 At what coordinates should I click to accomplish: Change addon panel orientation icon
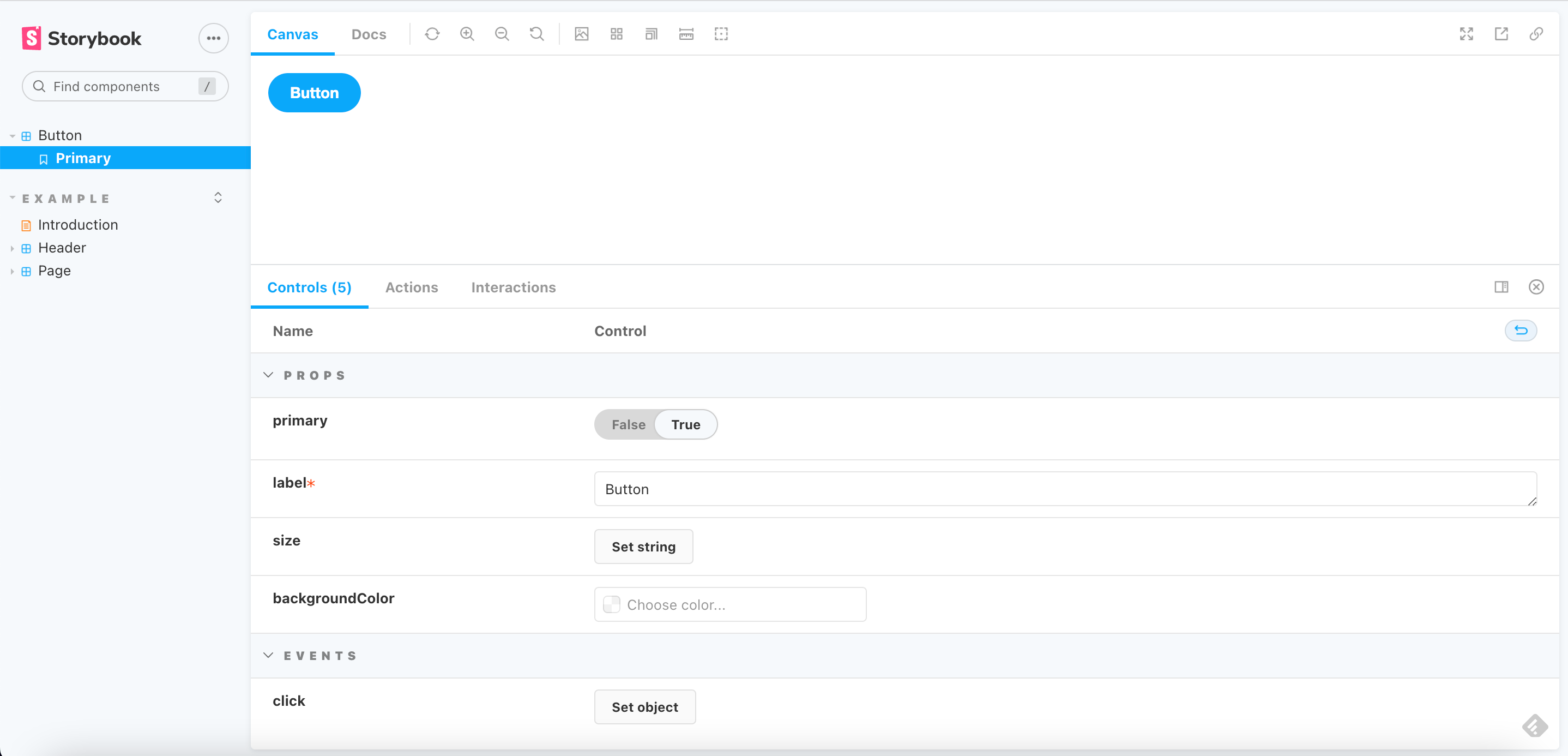tap(1501, 287)
